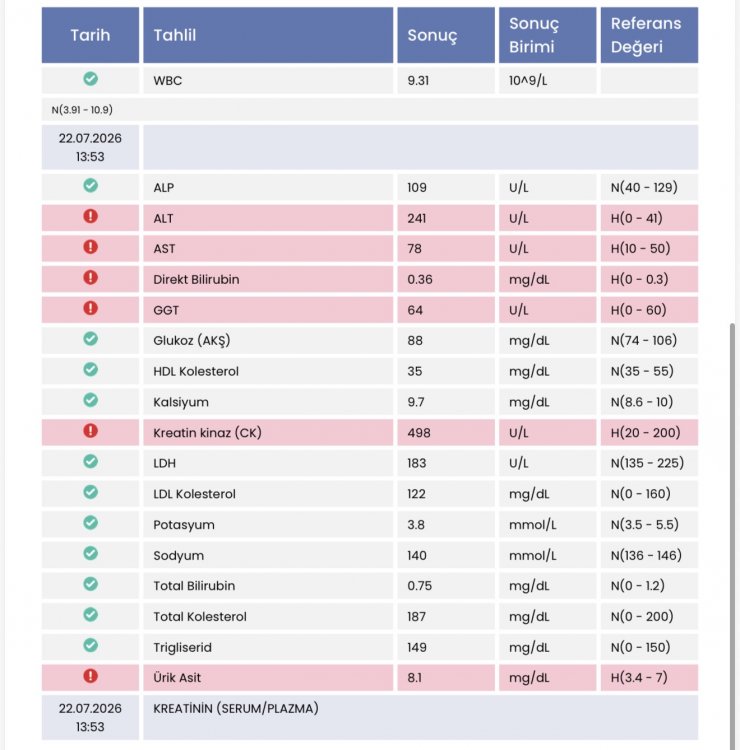This screenshot has width=740, height=750.
Task: Select the first 22.07.2026 13:53 date group row
Action: point(370,147)
